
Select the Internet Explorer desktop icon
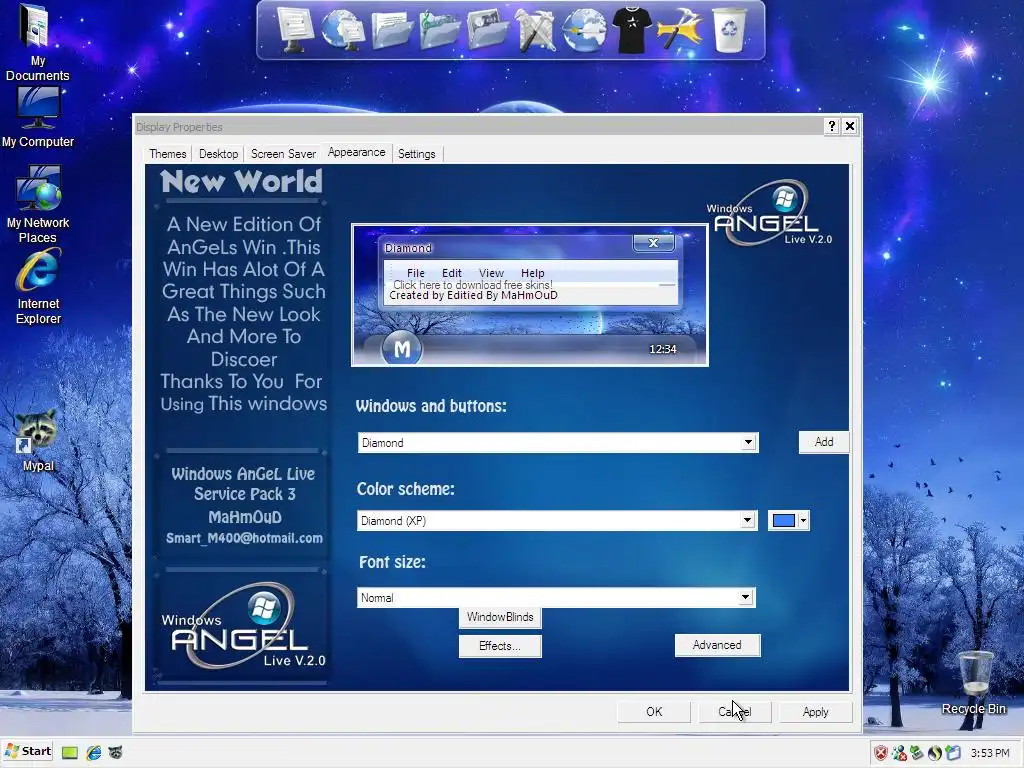coord(38,286)
